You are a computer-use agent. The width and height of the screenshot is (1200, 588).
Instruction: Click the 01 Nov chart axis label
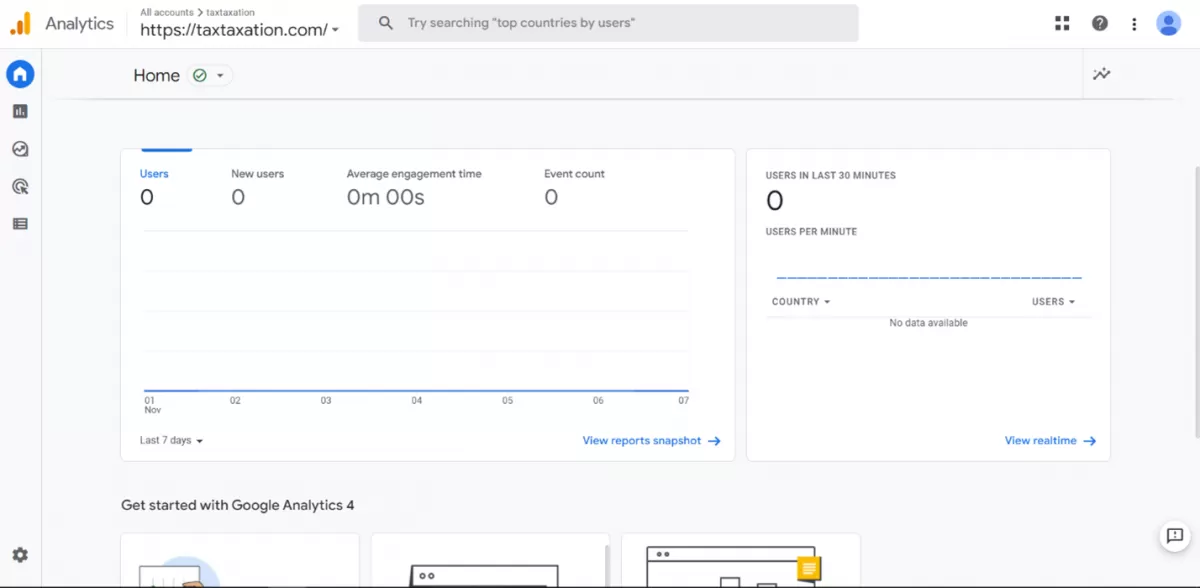point(152,404)
